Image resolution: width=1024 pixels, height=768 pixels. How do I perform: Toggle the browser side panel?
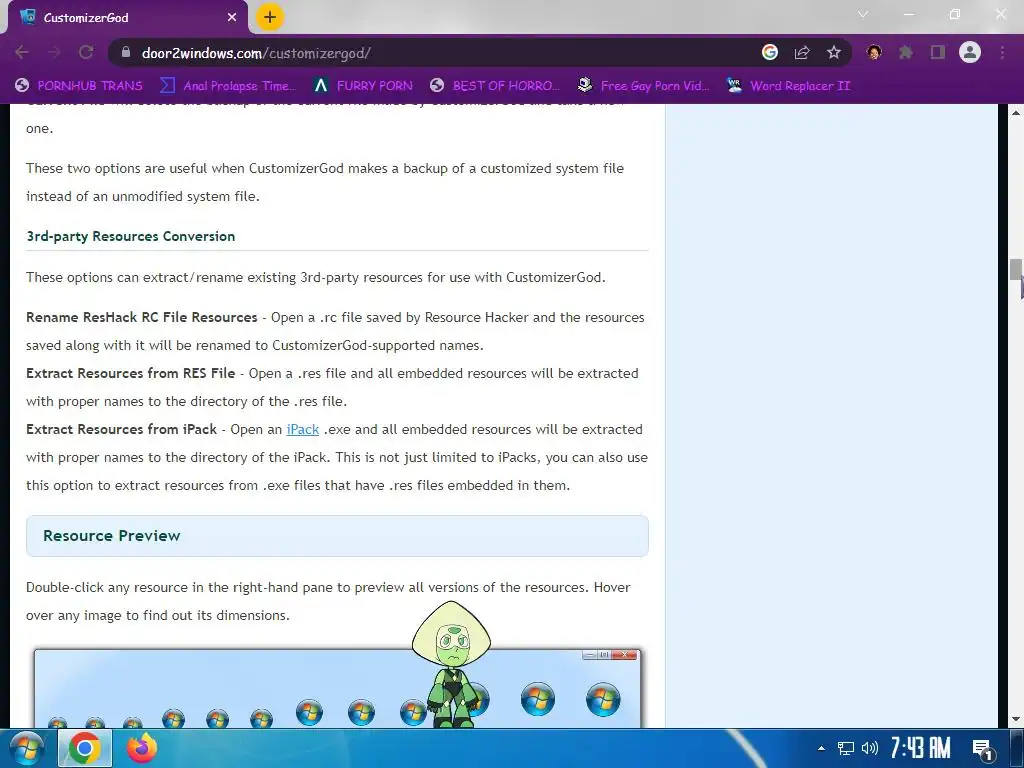pos(938,52)
